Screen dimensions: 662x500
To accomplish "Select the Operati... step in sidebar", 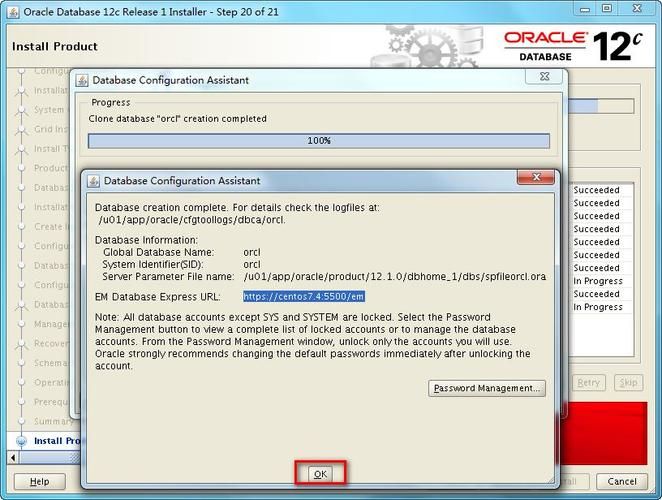I will click(51, 382).
